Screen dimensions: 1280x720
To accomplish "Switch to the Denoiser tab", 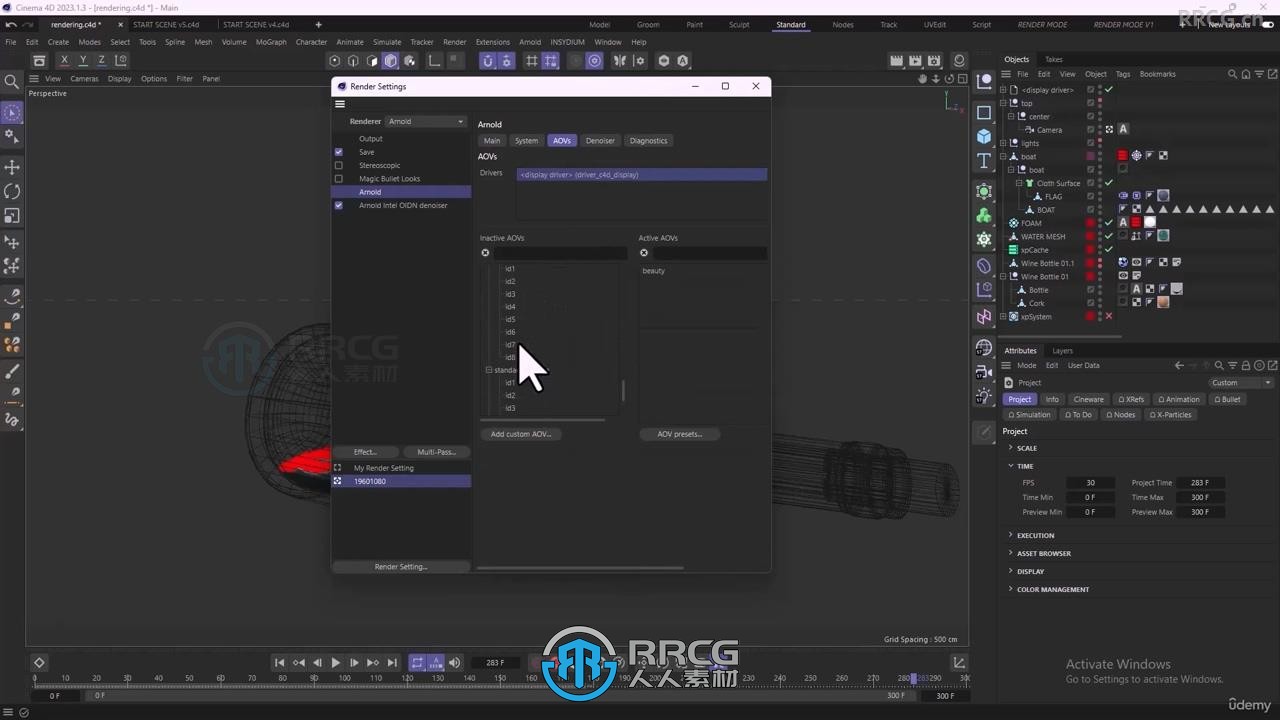I will click(600, 141).
